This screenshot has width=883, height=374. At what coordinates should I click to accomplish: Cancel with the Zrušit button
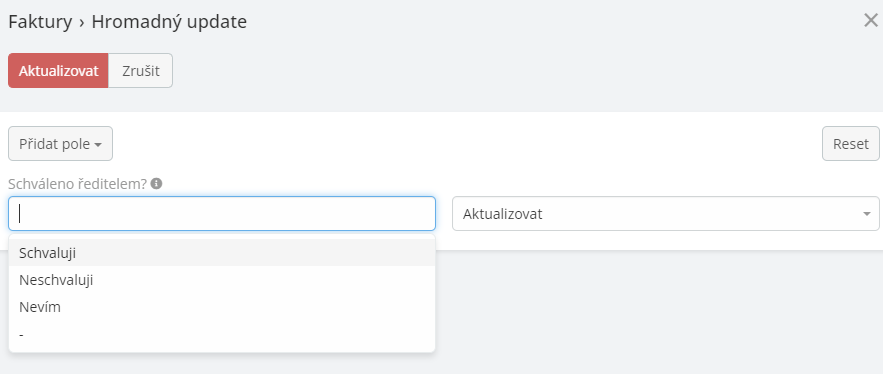pos(141,71)
